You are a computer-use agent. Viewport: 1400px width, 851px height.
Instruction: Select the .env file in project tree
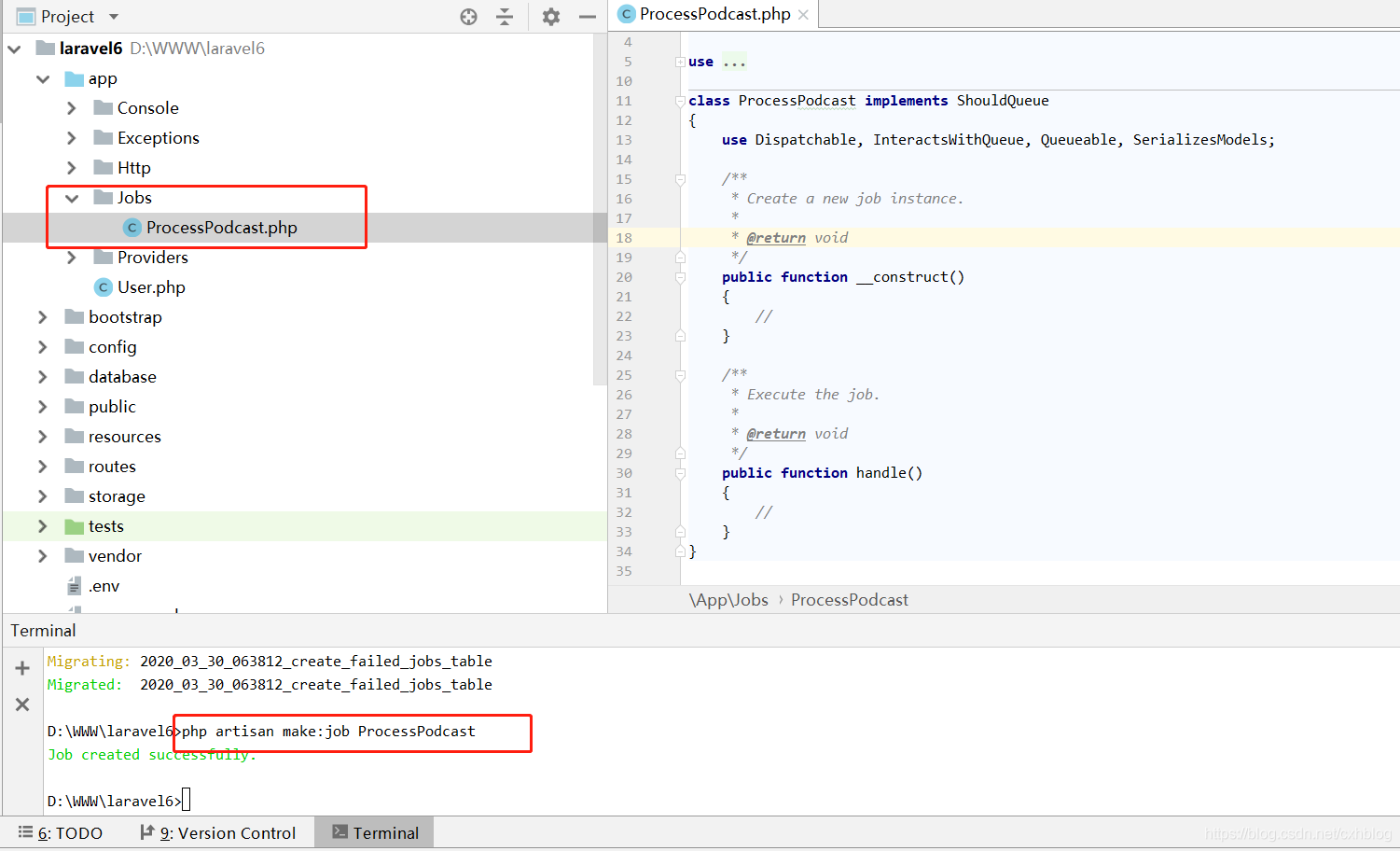click(93, 586)
